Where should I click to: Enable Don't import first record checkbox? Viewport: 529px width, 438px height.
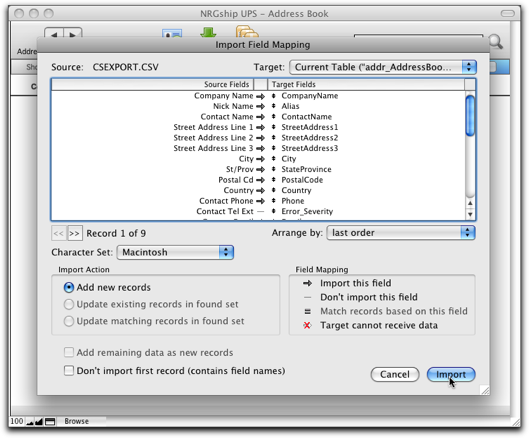(69, 371)
